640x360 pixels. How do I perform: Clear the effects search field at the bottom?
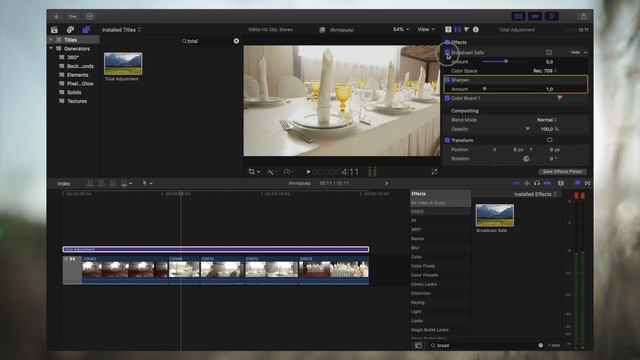541,345
